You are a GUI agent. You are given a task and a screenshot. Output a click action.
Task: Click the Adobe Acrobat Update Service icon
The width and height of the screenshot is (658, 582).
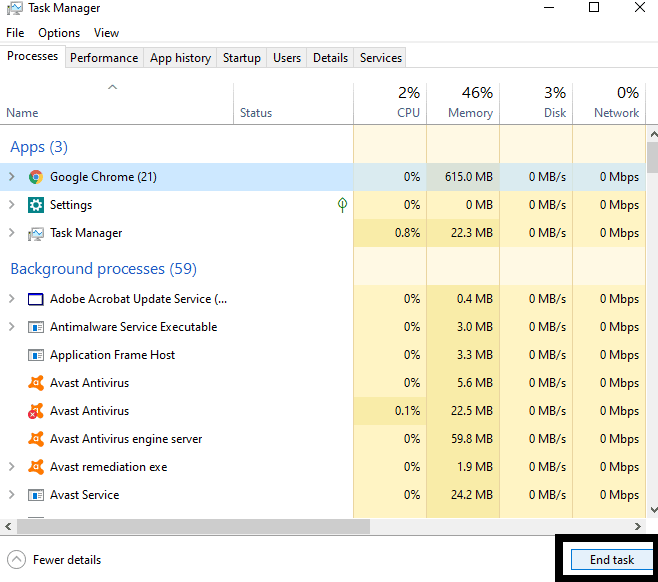[36, 299]
